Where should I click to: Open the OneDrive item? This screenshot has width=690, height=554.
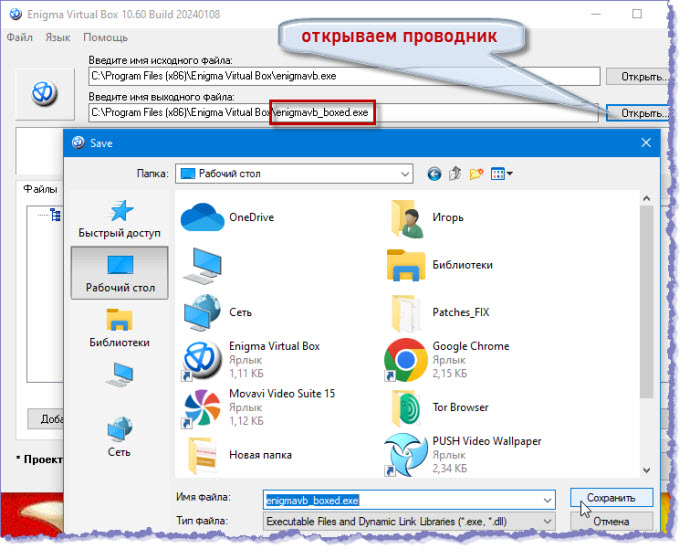[x=228, y=217]
